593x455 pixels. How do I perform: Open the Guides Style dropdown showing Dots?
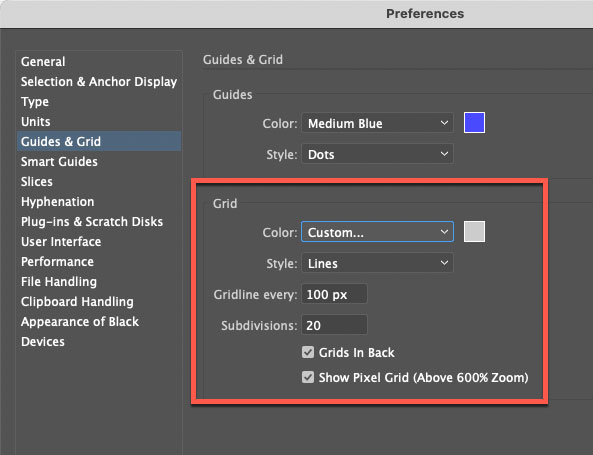[x=377, y=154]
